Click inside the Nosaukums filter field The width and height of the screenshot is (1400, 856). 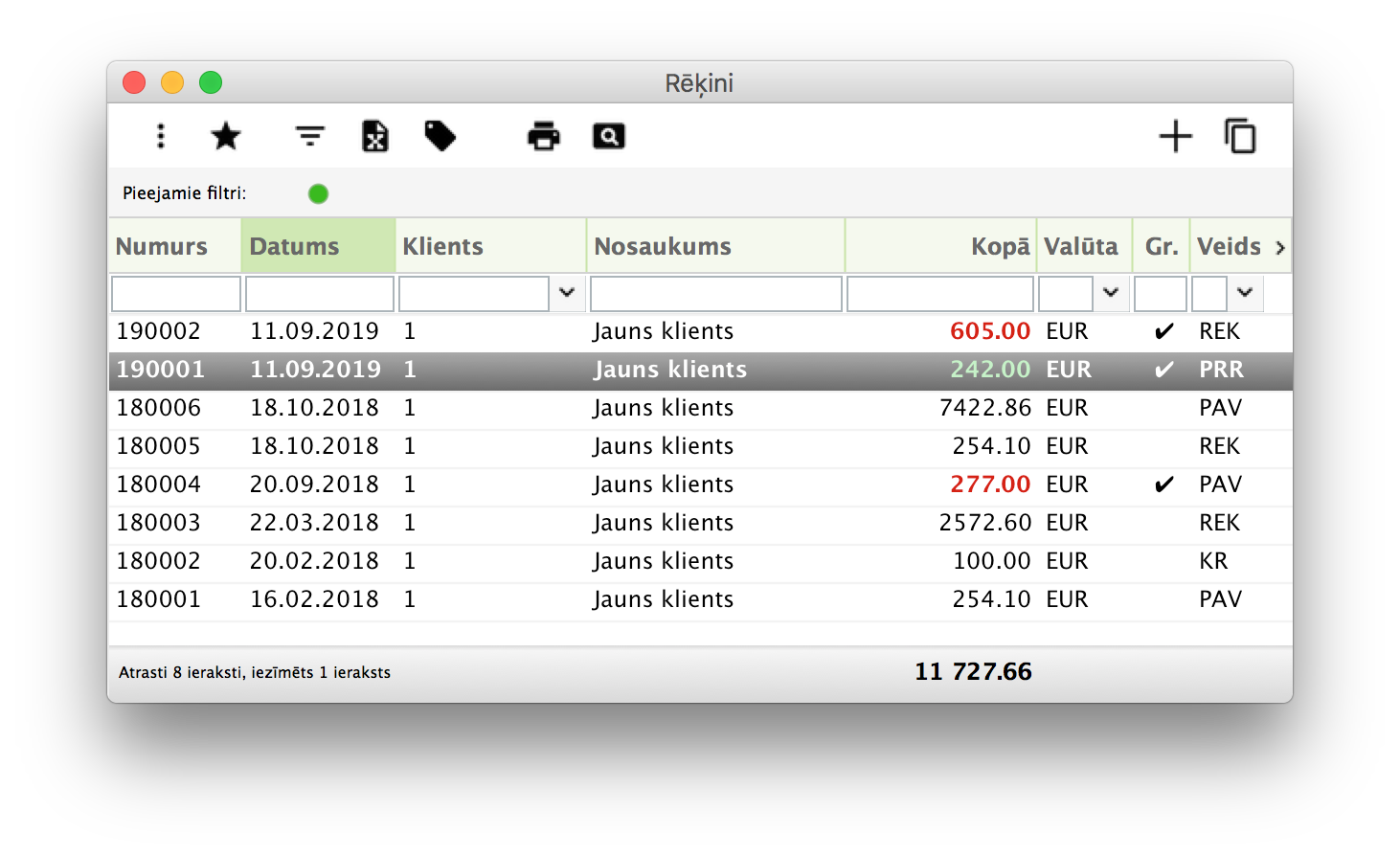715,293
